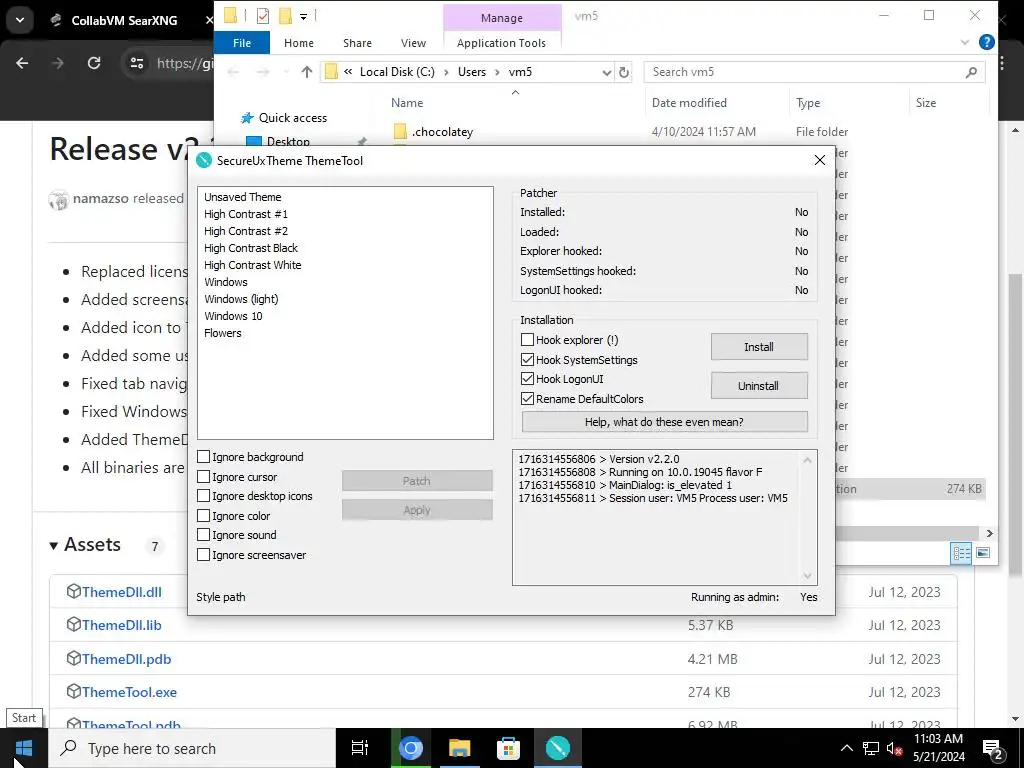1024x768 pixels.
Task: Click the muted volume tray icon
Action: pyautogui.click(x=894, y=748)
